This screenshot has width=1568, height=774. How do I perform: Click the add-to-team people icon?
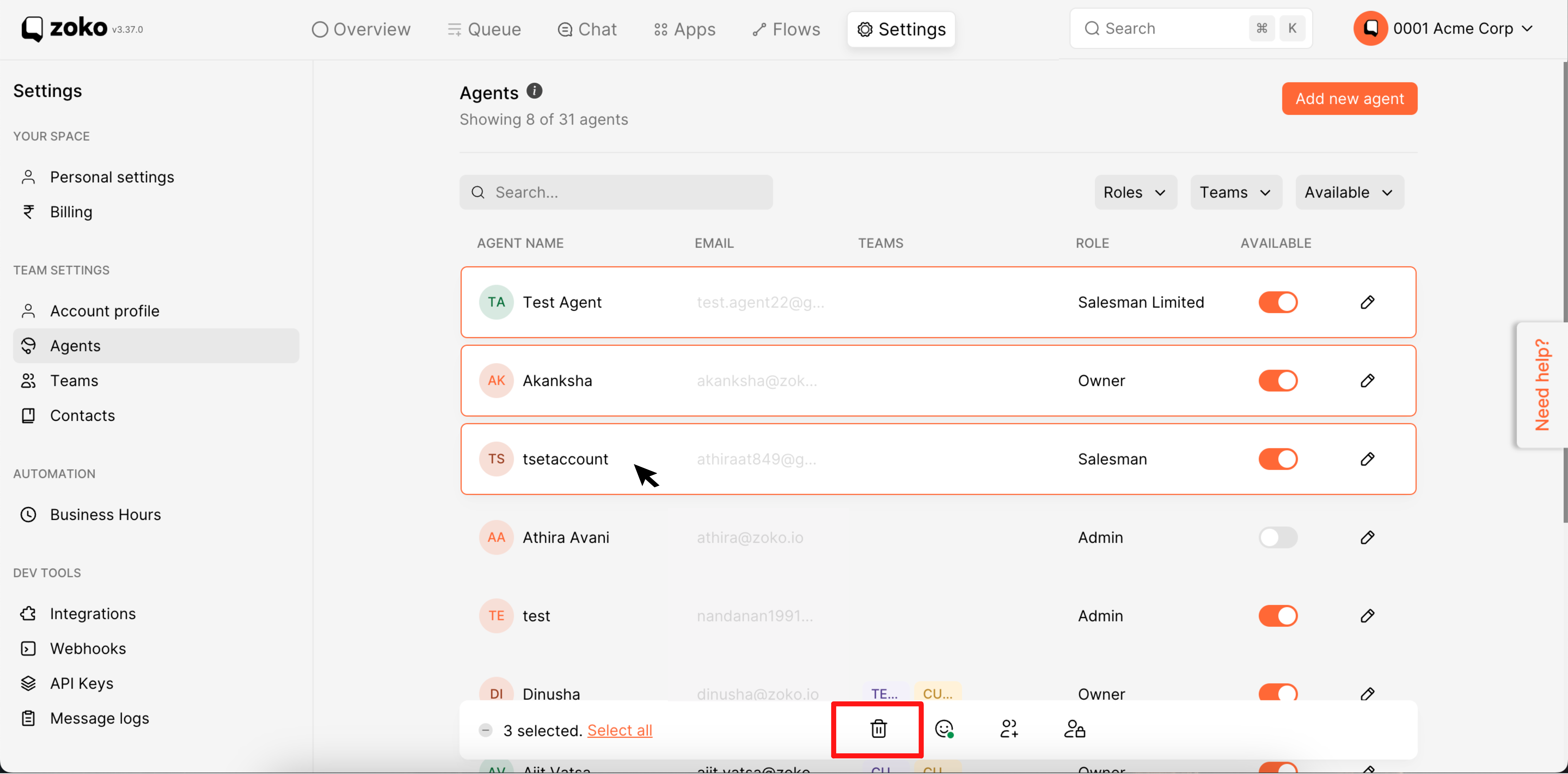(x=1009, y=729)
